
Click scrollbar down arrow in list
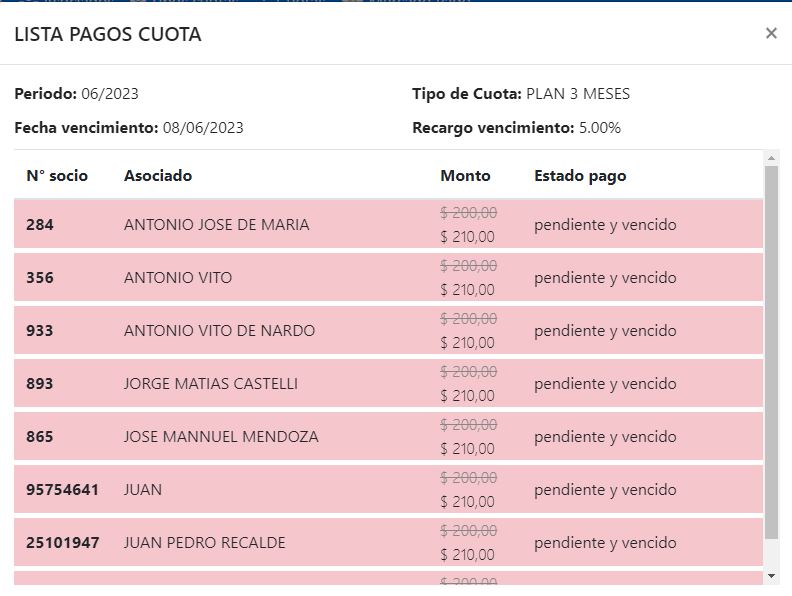[771, 576]
